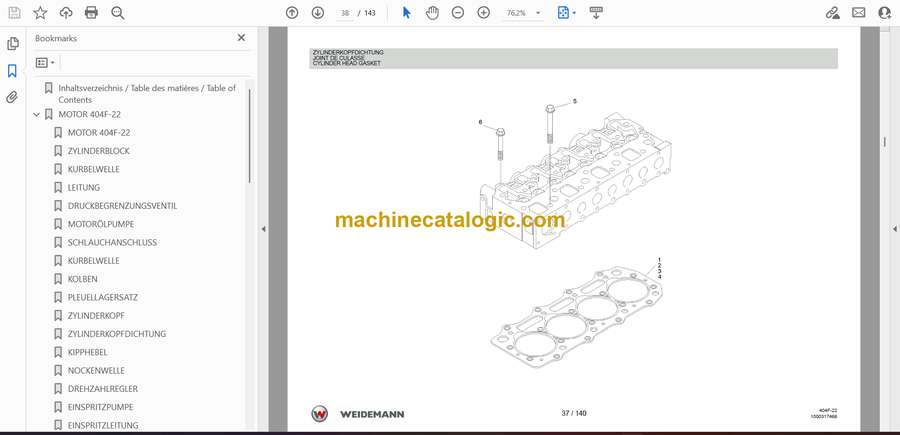Image resolution: width=900 pixels, height=435 pixels.
Task: Open the ZYLINDERKOPFDICHTUNG bookmark
Action: 116,334
